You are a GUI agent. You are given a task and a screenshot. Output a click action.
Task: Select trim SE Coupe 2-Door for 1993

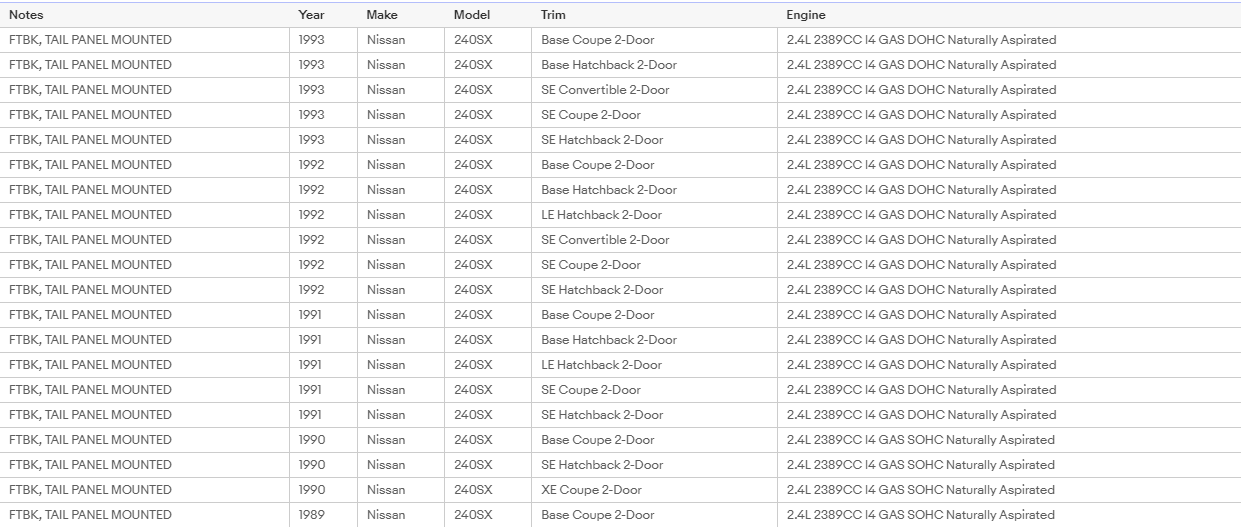591,115
